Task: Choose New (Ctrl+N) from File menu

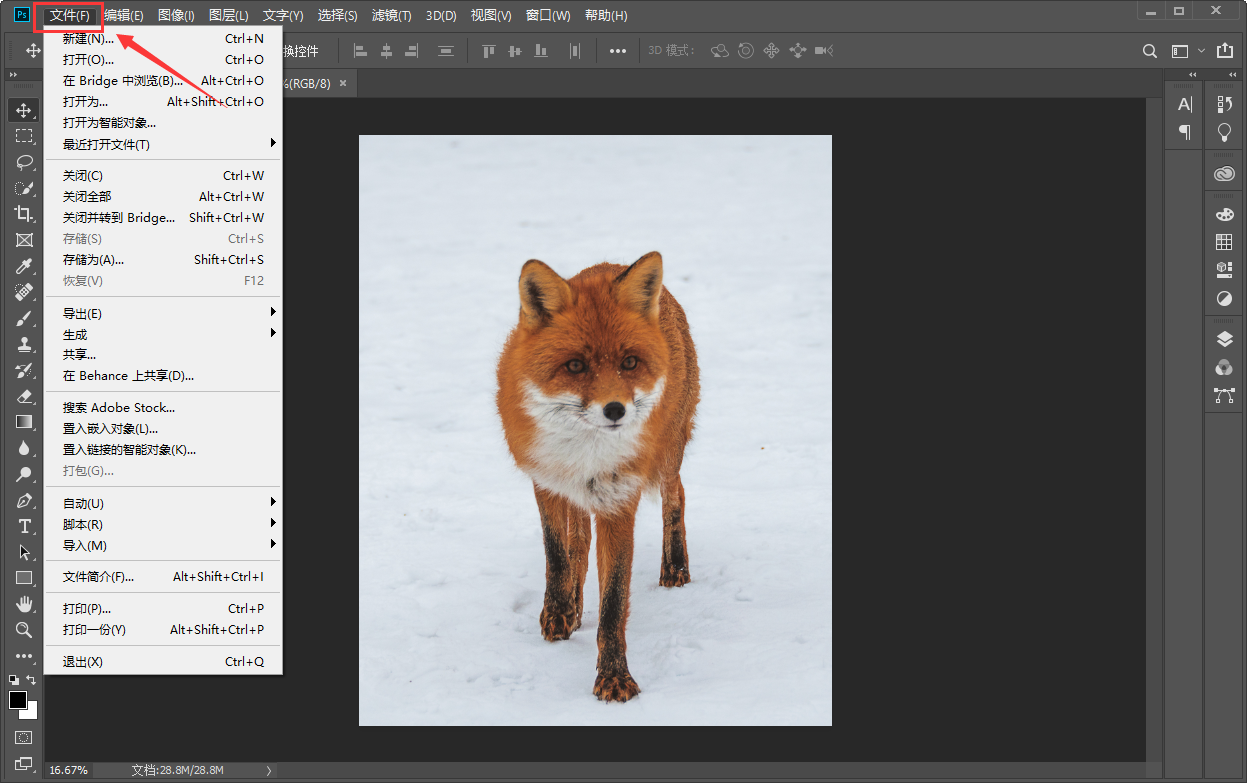Action: click(x=164, y=39)
